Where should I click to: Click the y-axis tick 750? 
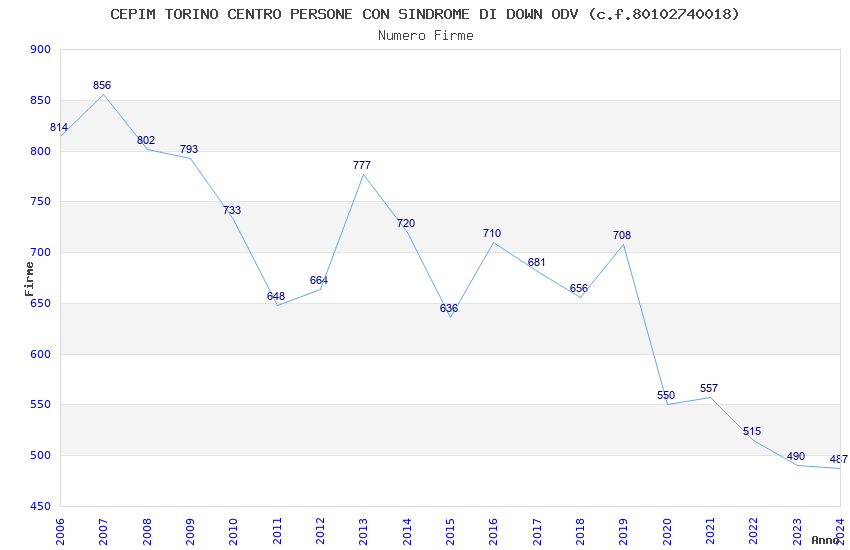(41, 202)
